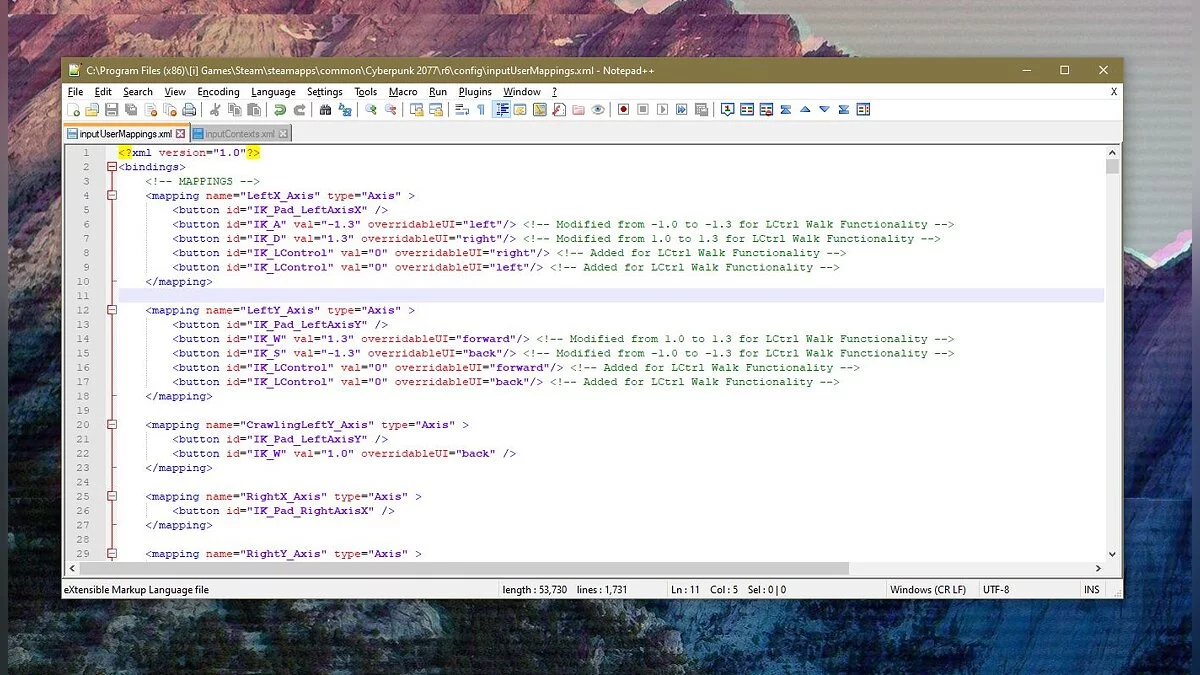Click the Undo arrow icon

coord(280,110)
